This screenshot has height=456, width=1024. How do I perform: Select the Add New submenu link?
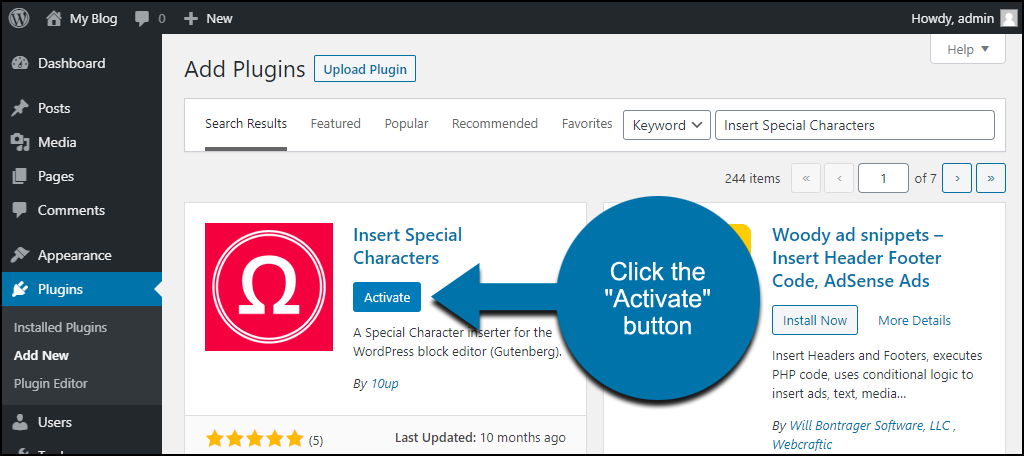[x=41, y=356]
